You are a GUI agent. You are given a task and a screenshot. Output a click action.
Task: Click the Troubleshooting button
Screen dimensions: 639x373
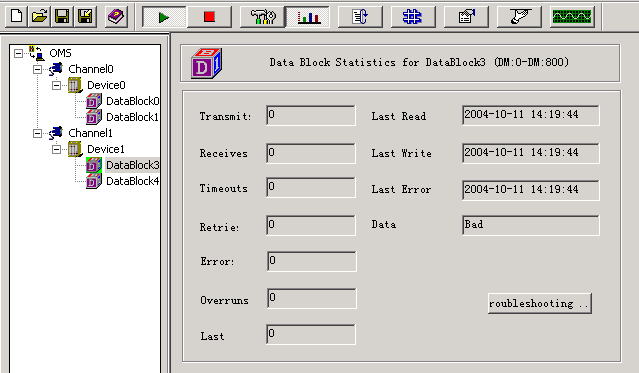click(540, 304)
